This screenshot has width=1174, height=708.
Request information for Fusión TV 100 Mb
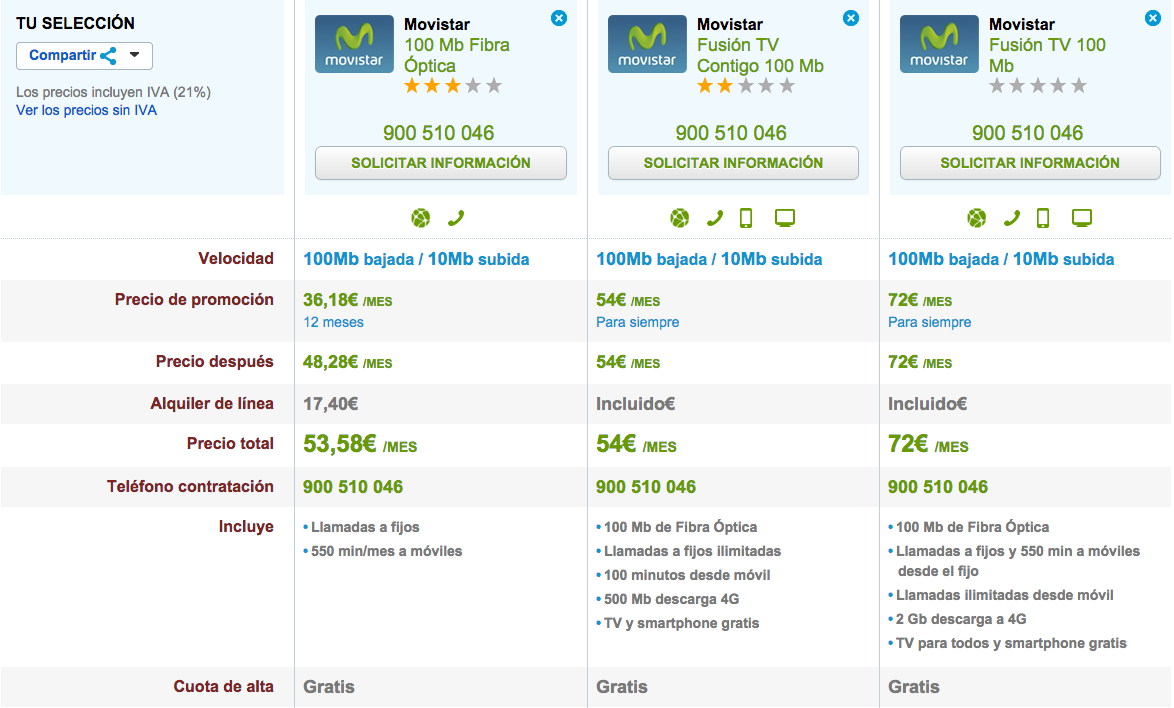click(1029, 163)
